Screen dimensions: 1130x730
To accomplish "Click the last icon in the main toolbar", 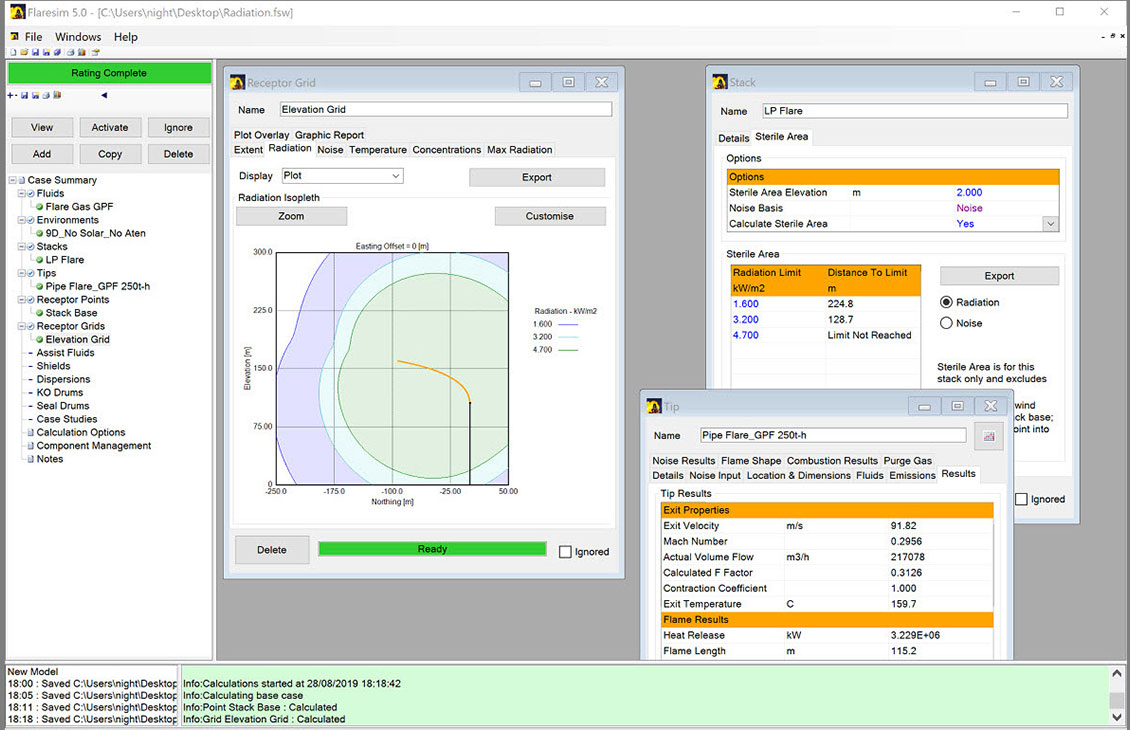I will [x=95, y=53].
